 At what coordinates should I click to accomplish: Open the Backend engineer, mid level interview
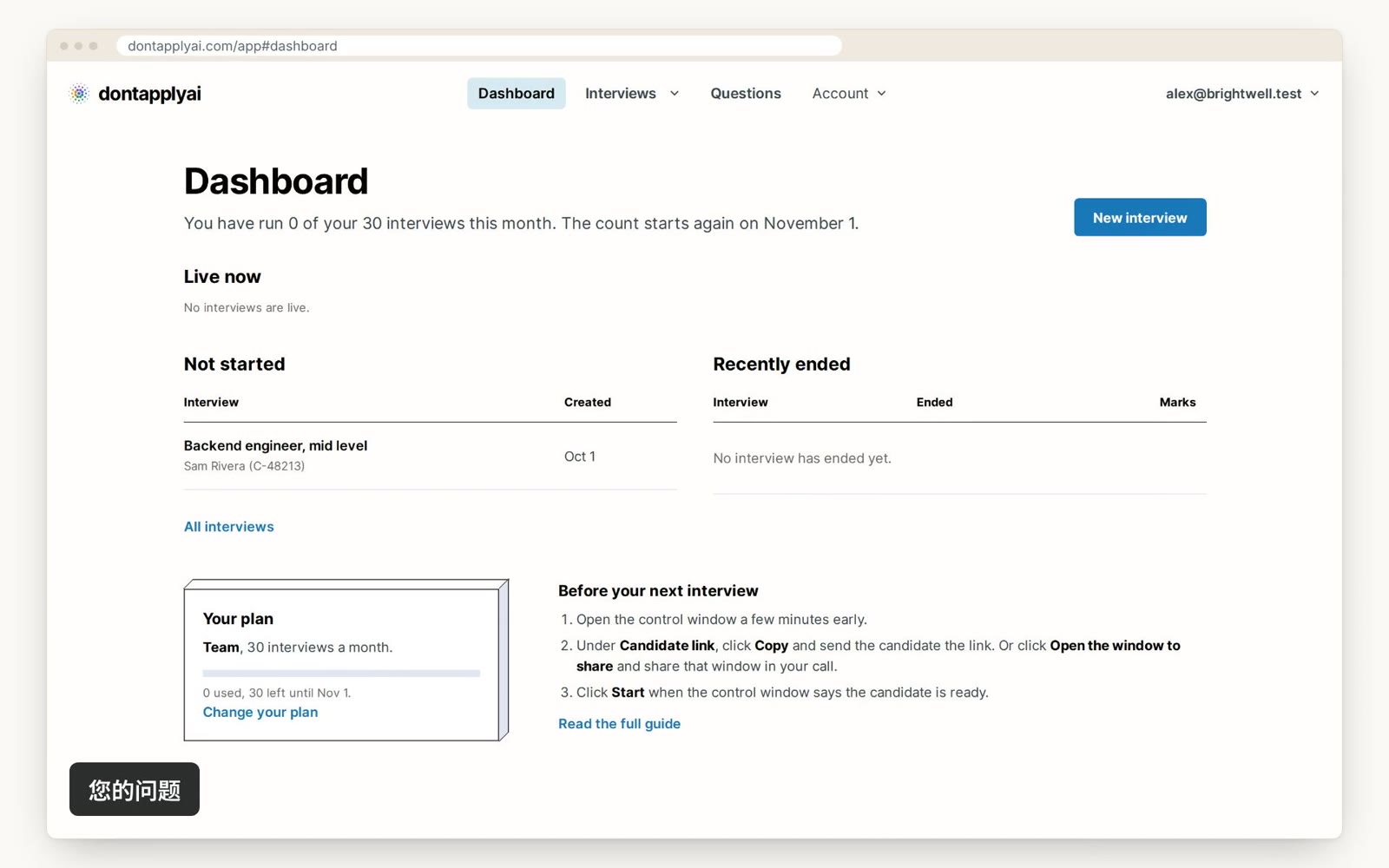[275, 446]
